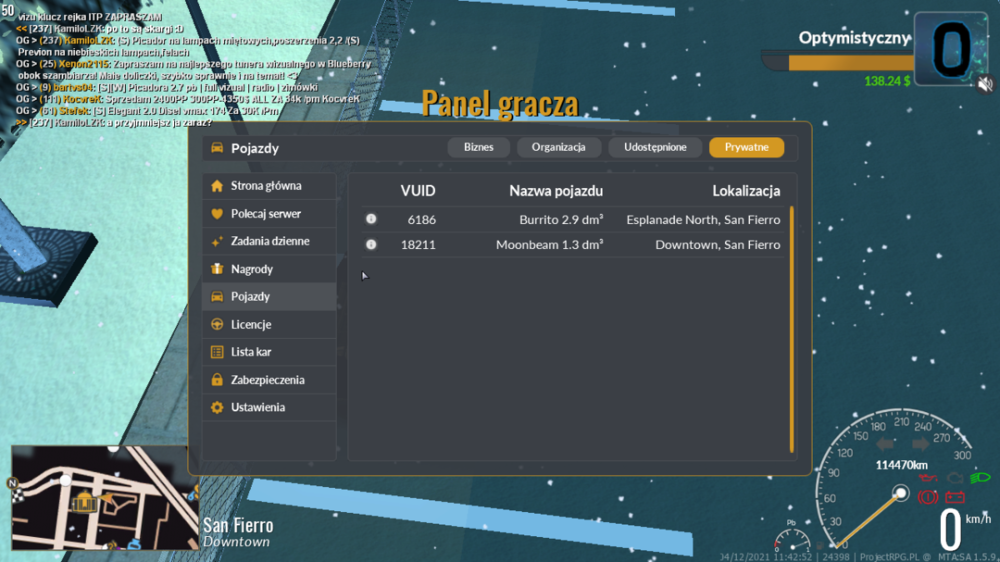Open the Nagrody menu entry
Image resolution: width=1000 pixels, height=562 pixels.
click(269, 269)
